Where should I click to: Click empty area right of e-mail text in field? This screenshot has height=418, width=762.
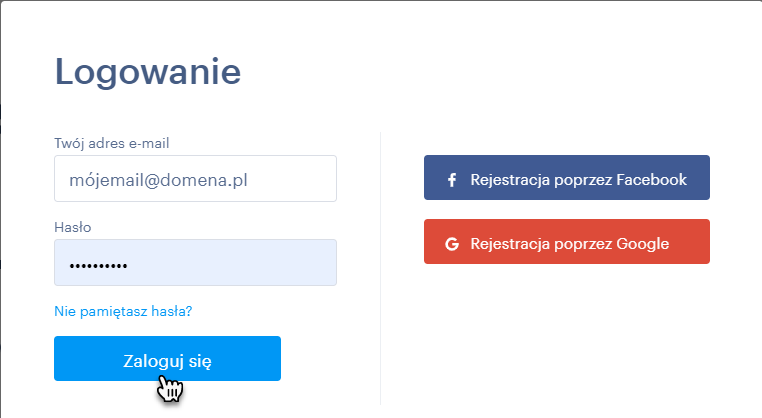pyautogui.click(x=292, y=179)
